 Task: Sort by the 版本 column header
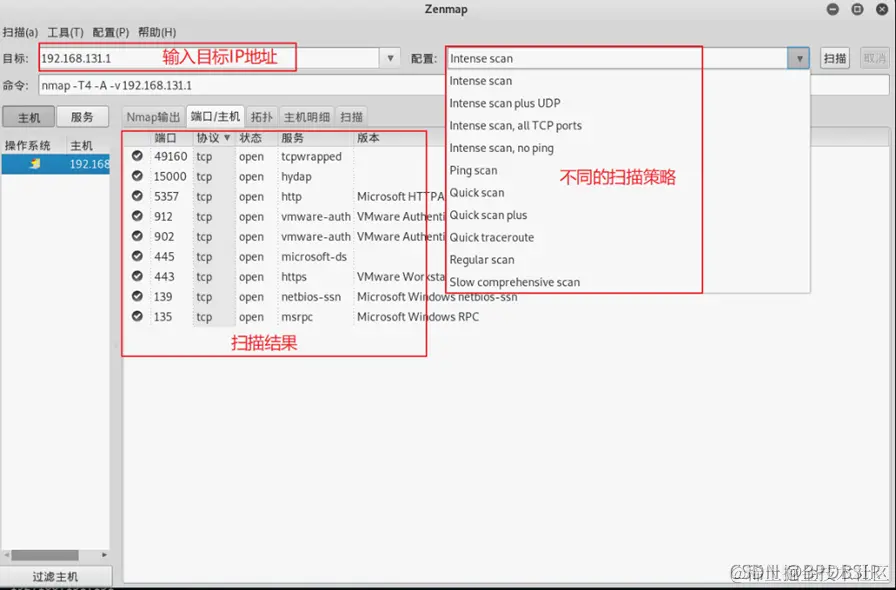pyautogui.click(x=368, y=138)
